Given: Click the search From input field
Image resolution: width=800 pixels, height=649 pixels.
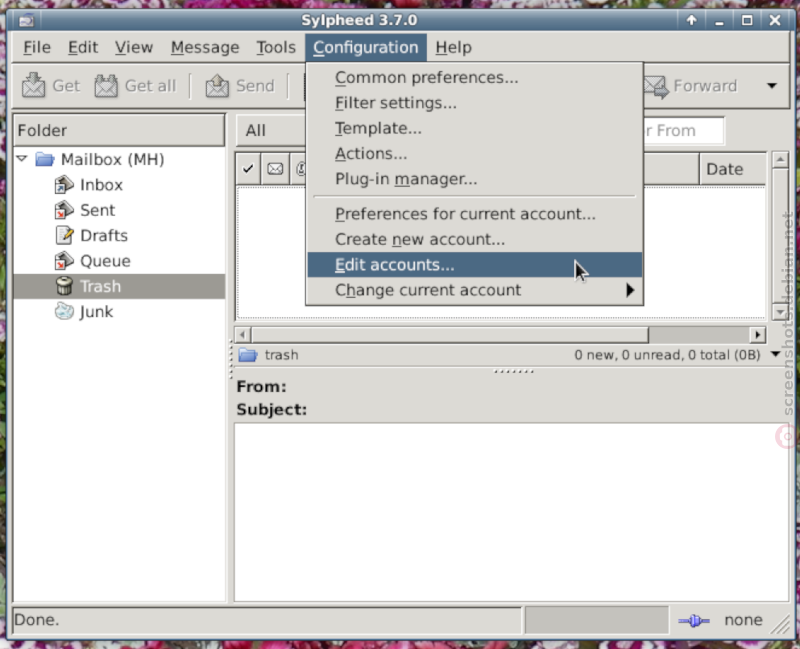Looking at the screenshot, I should [x=684, y=131].
